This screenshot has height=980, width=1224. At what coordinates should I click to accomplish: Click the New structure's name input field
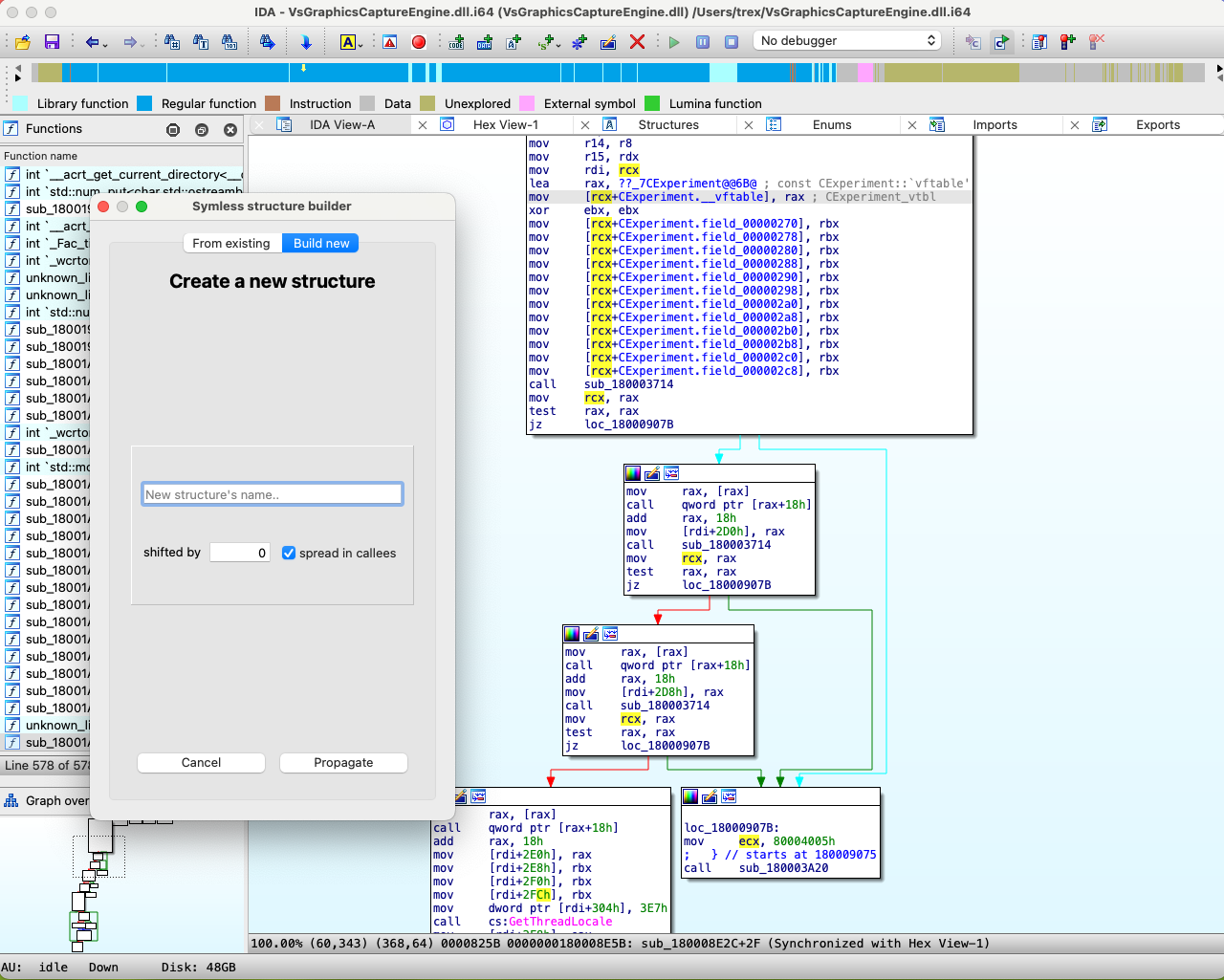tap(273, 494)
